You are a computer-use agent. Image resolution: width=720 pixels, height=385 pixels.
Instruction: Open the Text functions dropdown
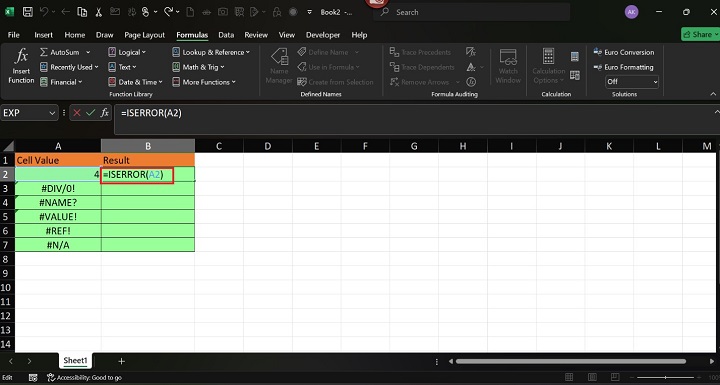122,67
